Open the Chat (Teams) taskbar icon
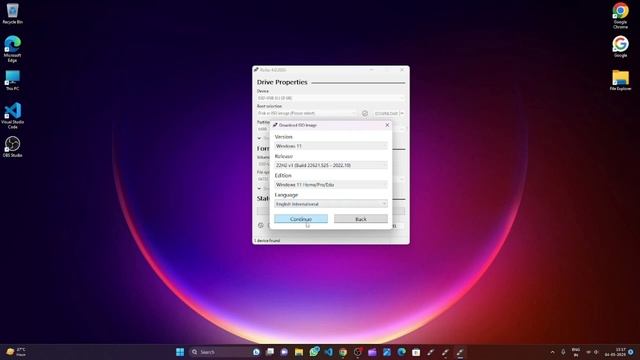Image resolution: width=640 pixels, height=360 pixels. point(284,352)
